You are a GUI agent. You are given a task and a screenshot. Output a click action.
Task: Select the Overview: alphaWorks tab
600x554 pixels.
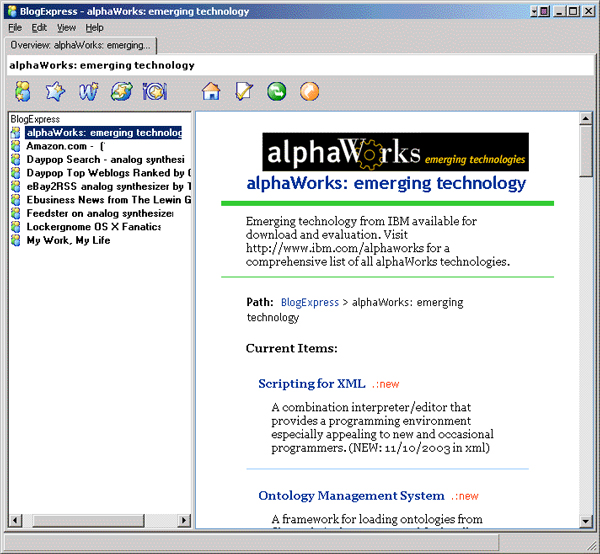tap(80, 45)
